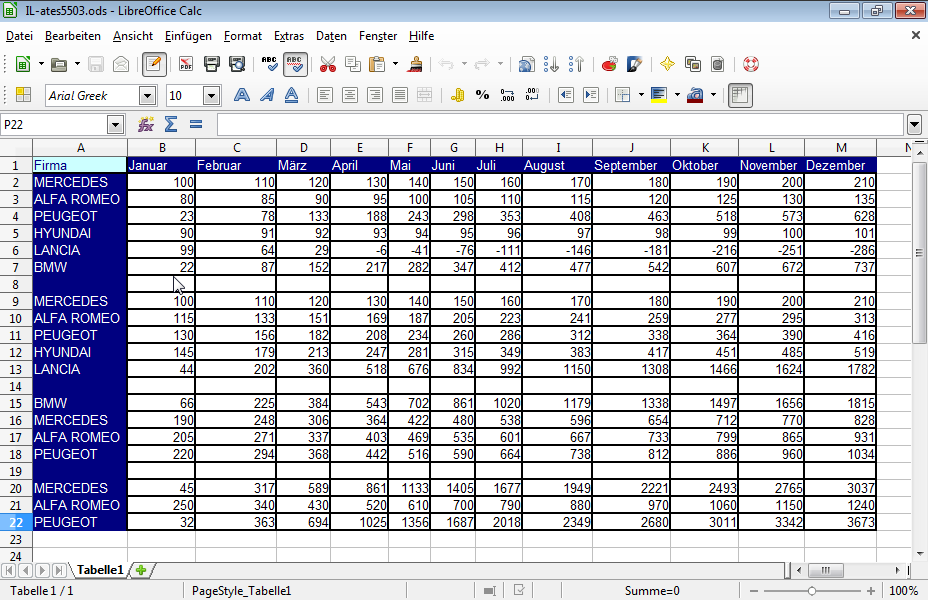The height and width of the screenshot is (600, 928).
Task: Toggle bold text formatting
Action: tap(241, 95)
